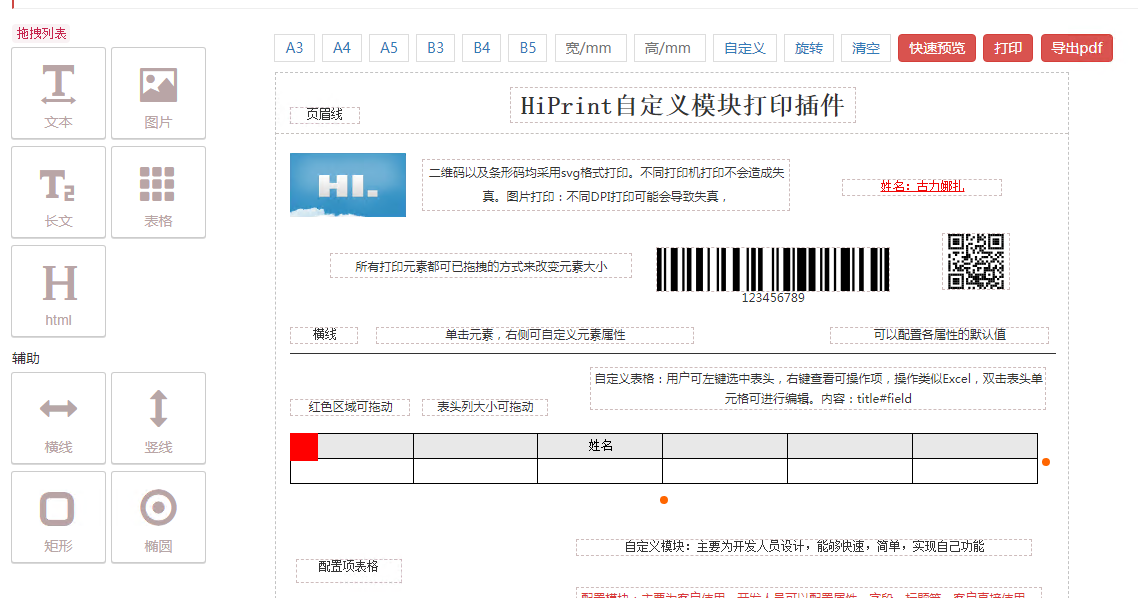Select the html element icon
The image size is (1138, 598).
pyautogui.click(x=58, y=291)
